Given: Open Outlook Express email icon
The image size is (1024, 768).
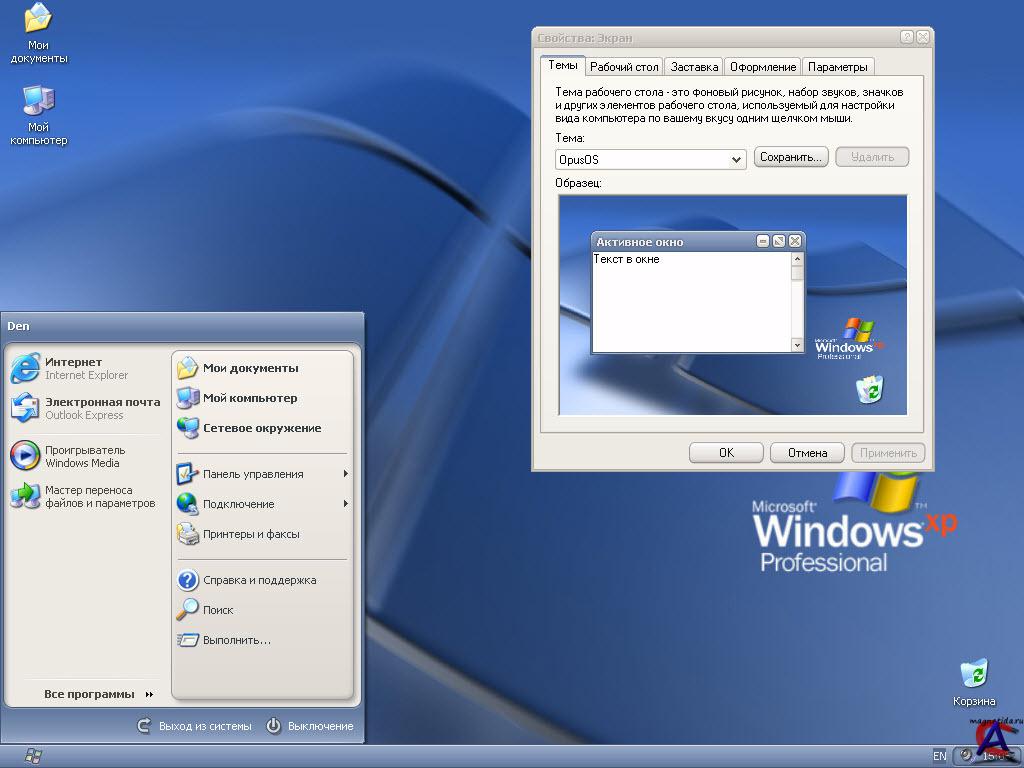Looking at the screenshot, I should [25, 408].
